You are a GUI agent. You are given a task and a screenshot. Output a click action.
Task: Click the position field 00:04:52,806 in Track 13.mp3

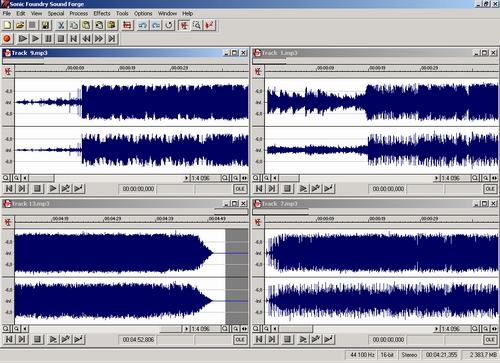tap(138, 340)
